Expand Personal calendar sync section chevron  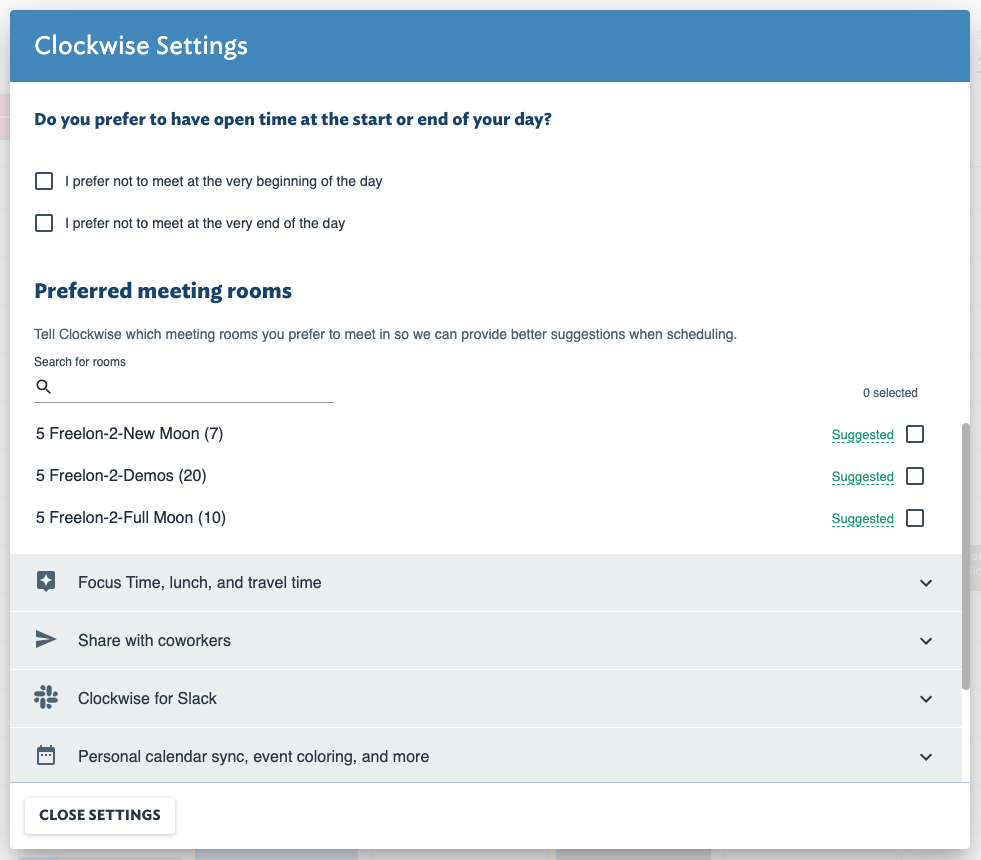tap(926, 757)
